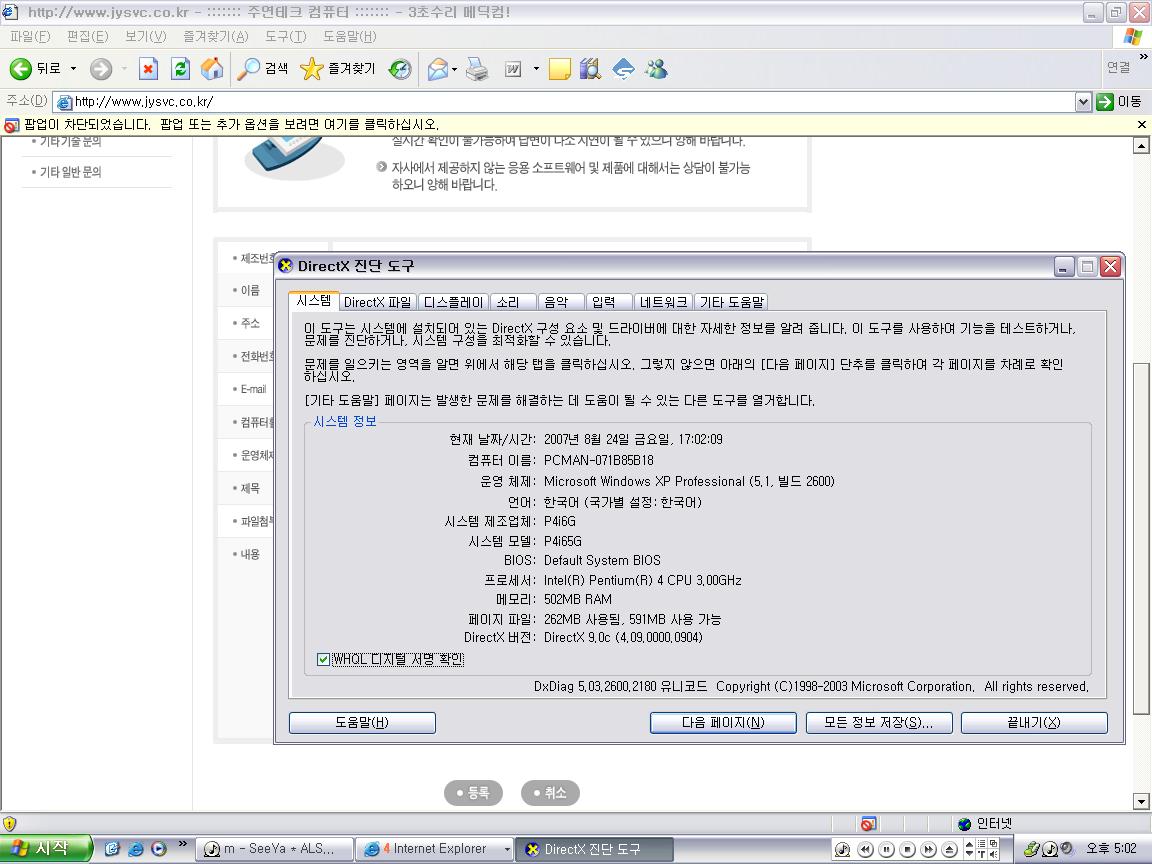The height and width of the screenshot is (864, 1152).
Task: Click the blocked pop-up icon in status bar
Action: pyautogui.click(x=868, y=824)
